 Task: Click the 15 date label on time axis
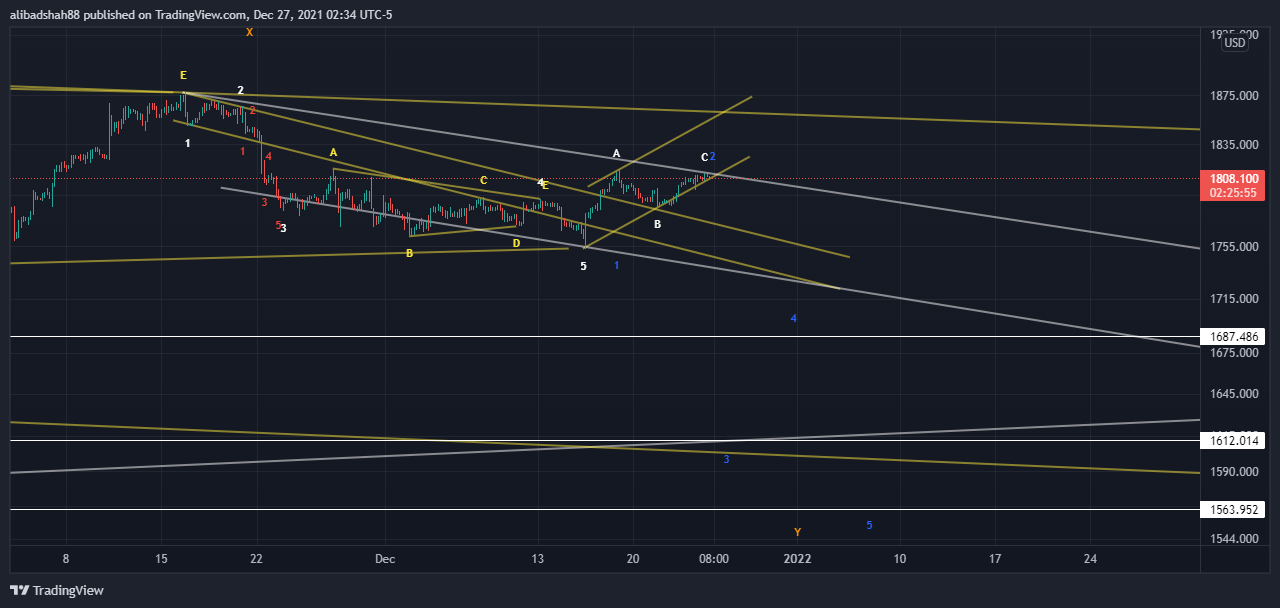click(161, 558)
